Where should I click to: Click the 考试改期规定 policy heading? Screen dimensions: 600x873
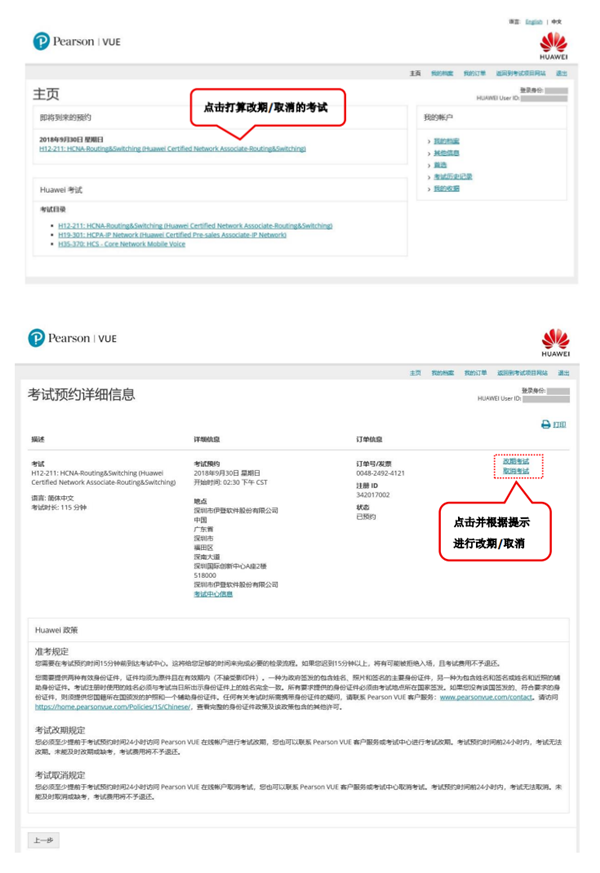coord(60,730)
